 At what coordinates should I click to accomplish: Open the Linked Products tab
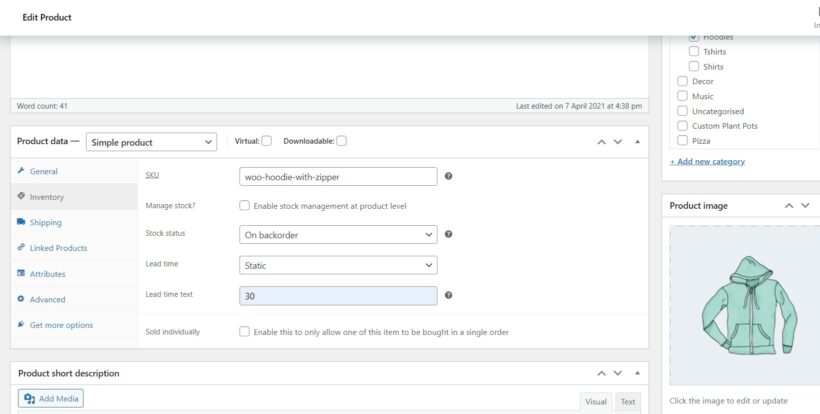[74, 248]
